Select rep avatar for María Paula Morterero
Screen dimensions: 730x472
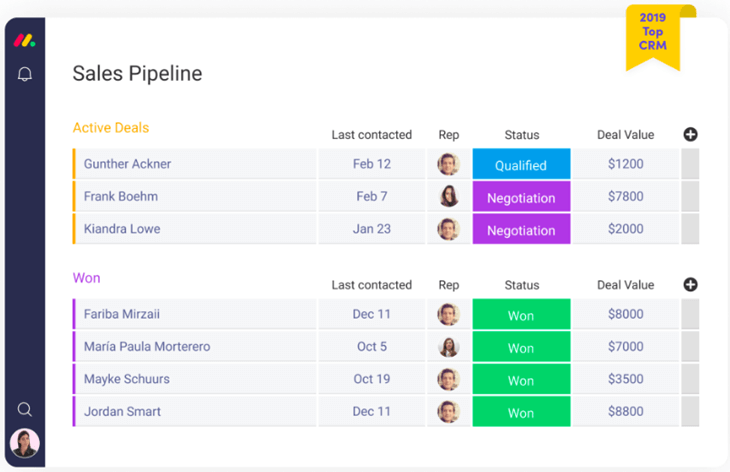448,347
